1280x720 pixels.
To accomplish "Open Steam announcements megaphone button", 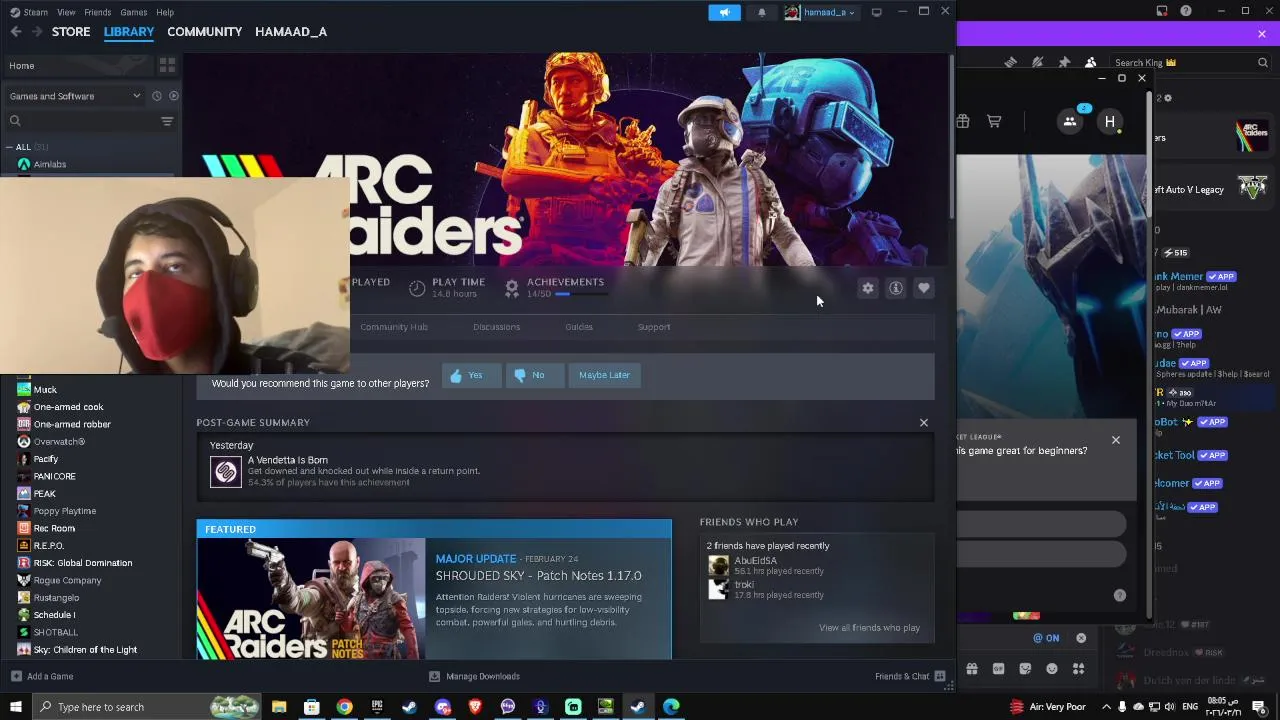I will click(725, 12).
